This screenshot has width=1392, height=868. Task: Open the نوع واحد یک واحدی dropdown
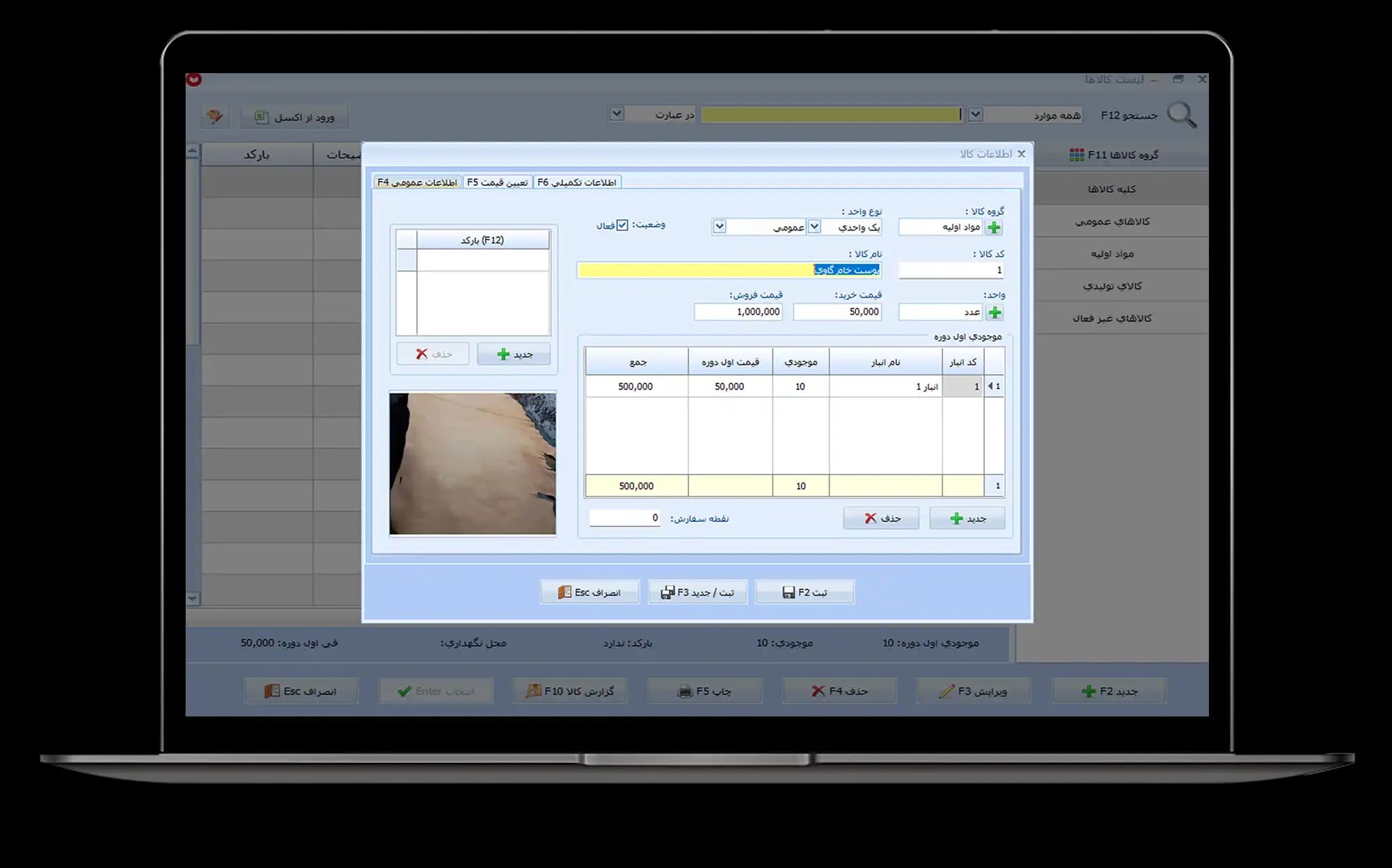click(814, 227)
